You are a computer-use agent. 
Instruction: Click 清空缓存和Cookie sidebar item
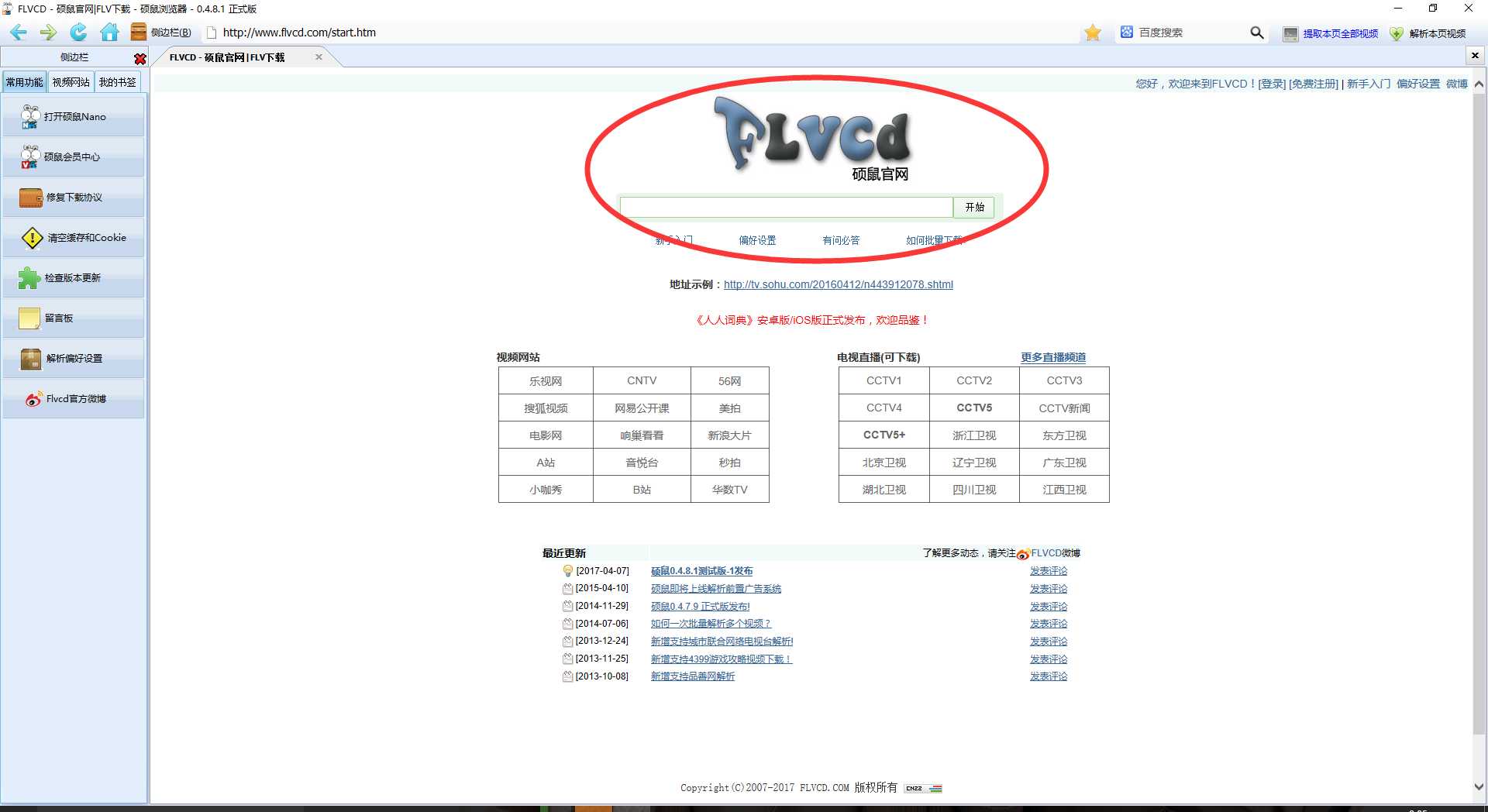pos(74,237)
